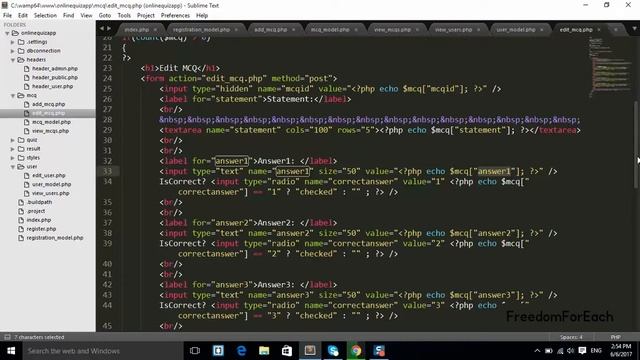
Task: Open add_mcq.php in the sidebar
Action: [x=48, y=104]
